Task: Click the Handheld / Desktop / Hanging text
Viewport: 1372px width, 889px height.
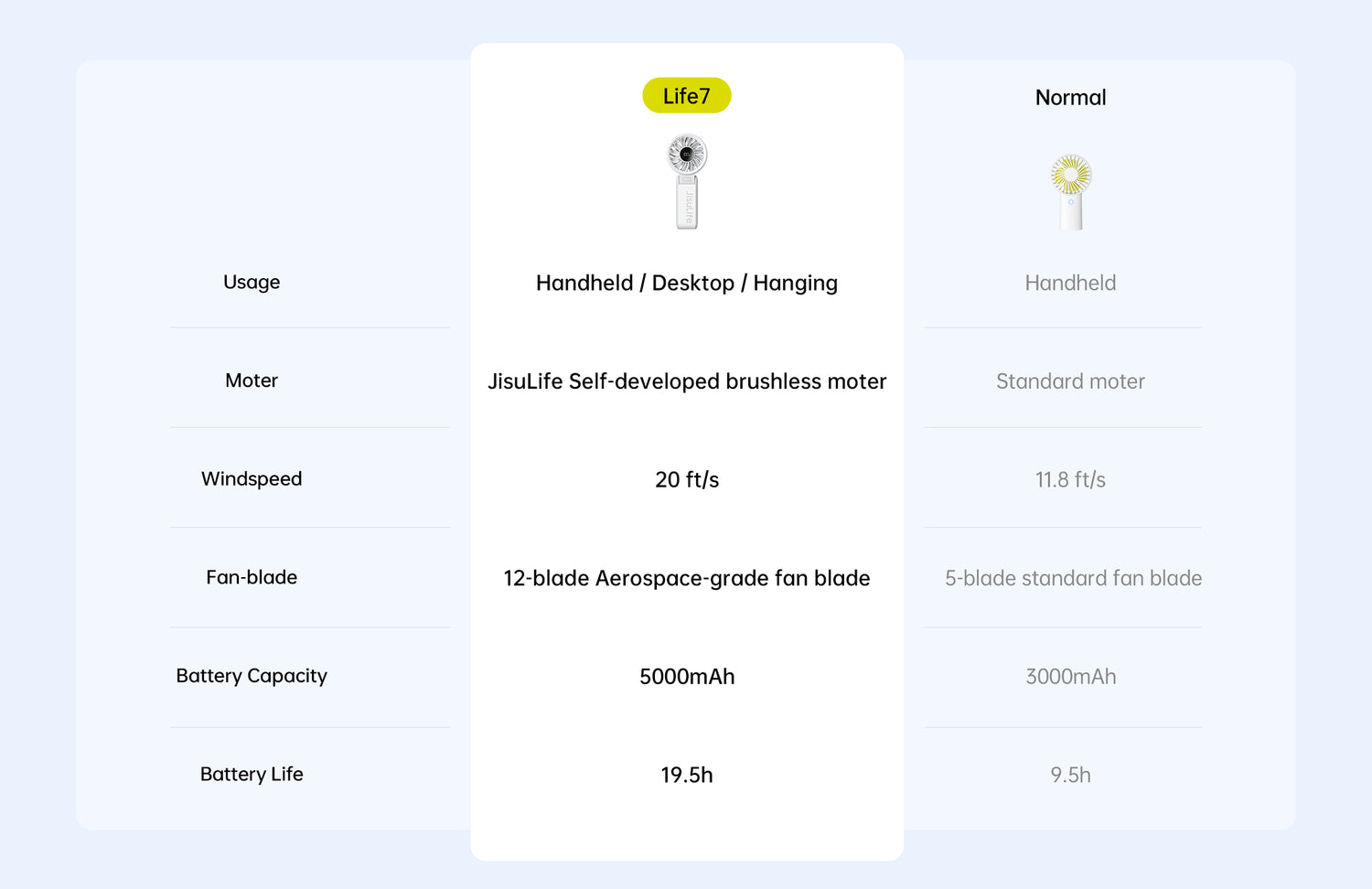Action: click(x=687, y=284)
